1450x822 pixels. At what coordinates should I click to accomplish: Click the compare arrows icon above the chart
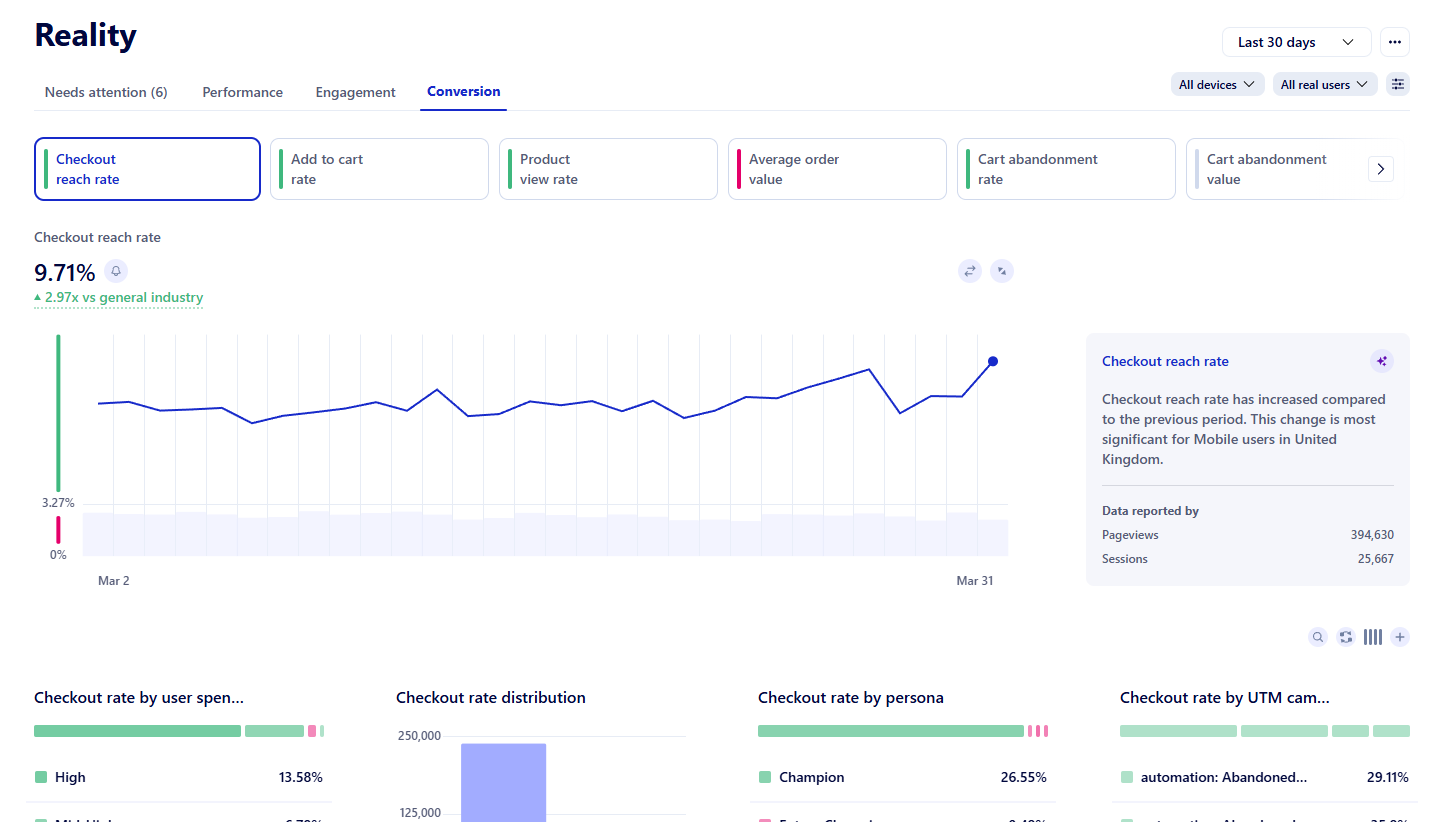[969, 270]
